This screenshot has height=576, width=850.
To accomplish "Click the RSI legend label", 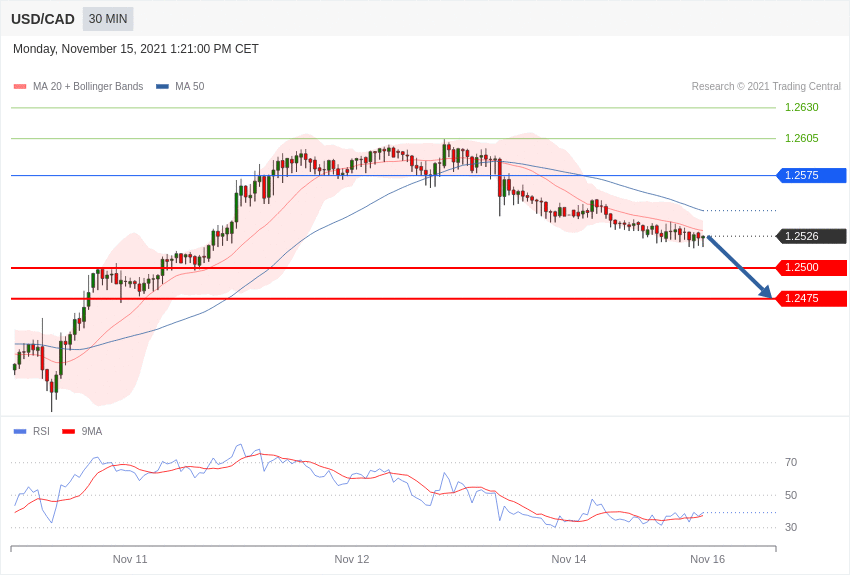I will 41,431.
